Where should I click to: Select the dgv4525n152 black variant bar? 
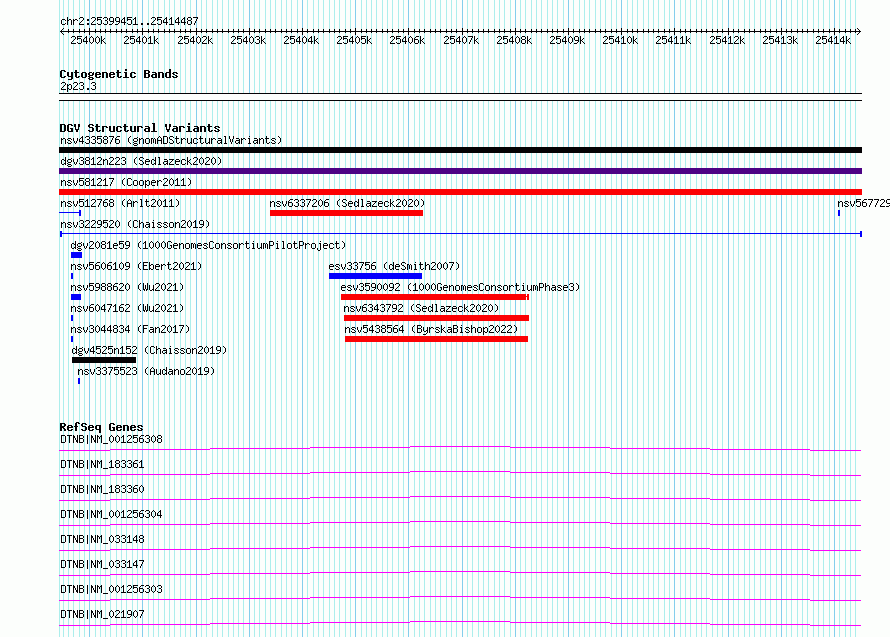tap(104, 360)
